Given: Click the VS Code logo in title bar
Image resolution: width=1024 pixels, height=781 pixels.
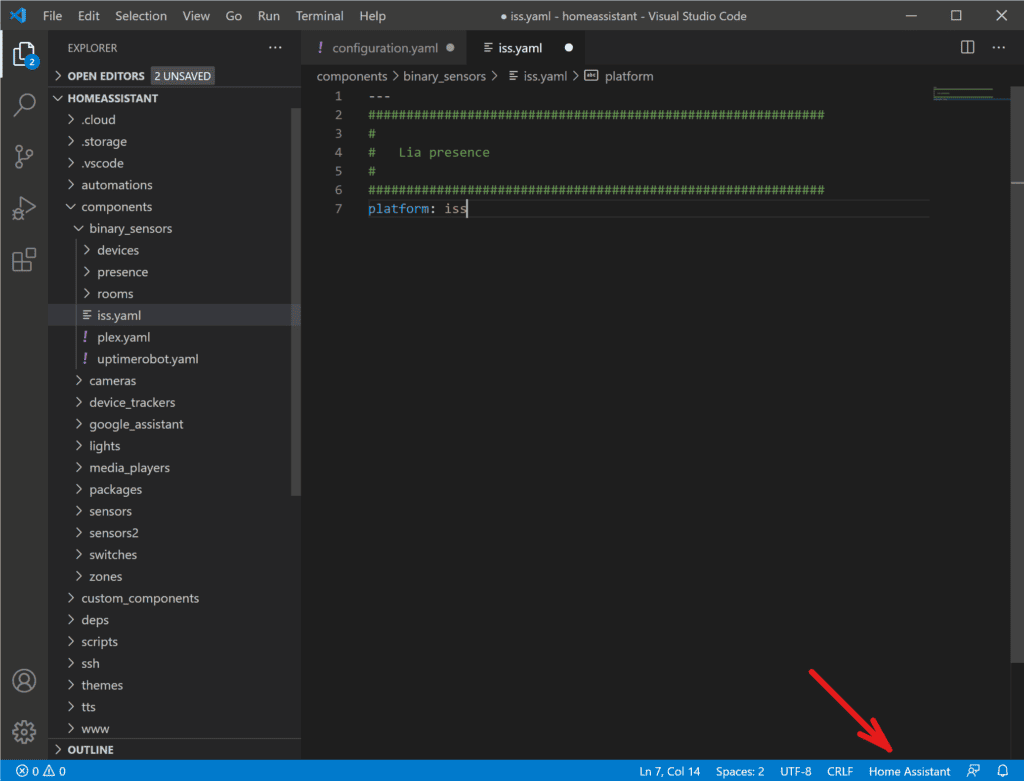Looking at the screenshot, I should click(x=18, y=16).
